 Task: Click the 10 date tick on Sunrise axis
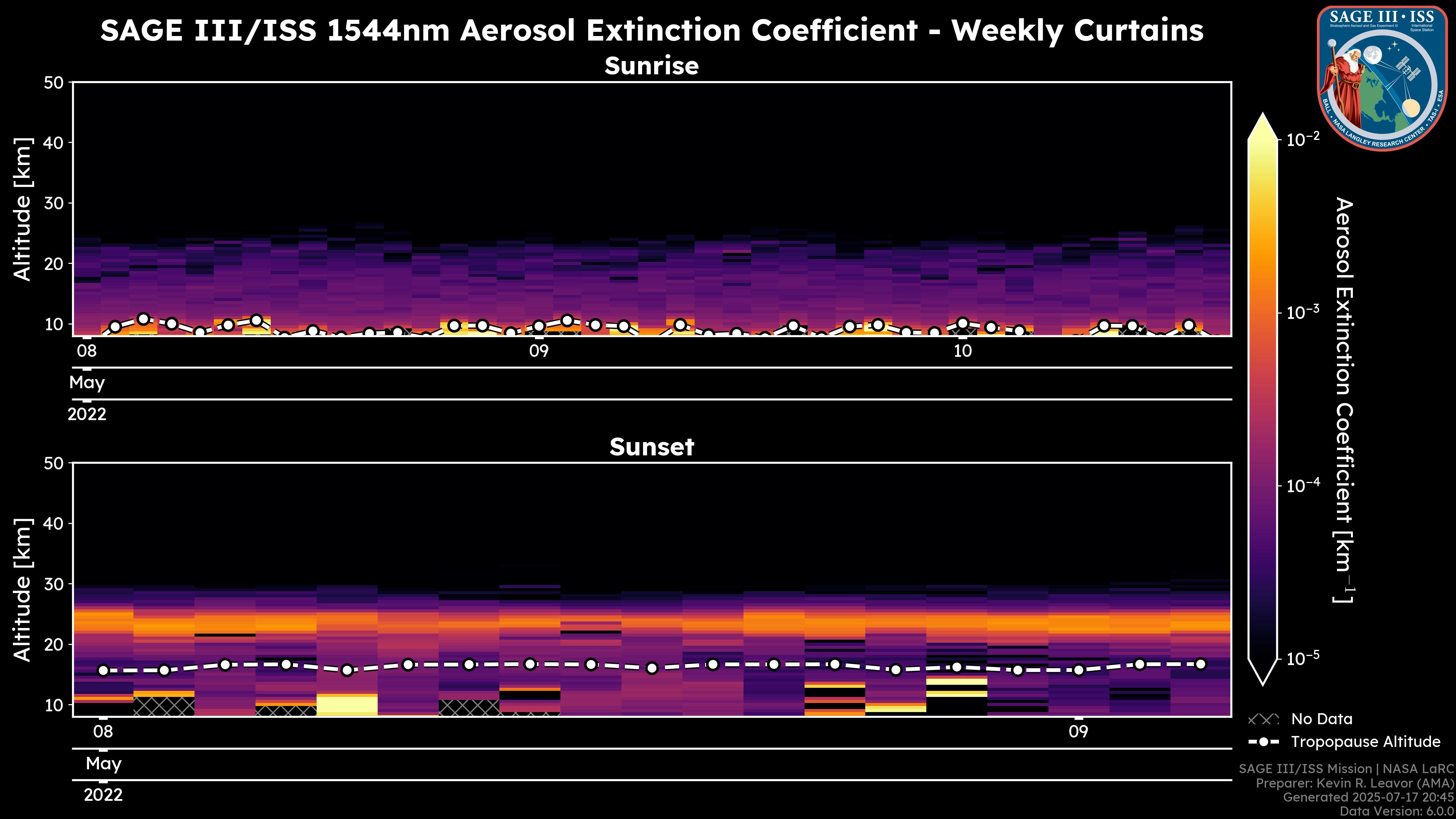tap(963, 351)
